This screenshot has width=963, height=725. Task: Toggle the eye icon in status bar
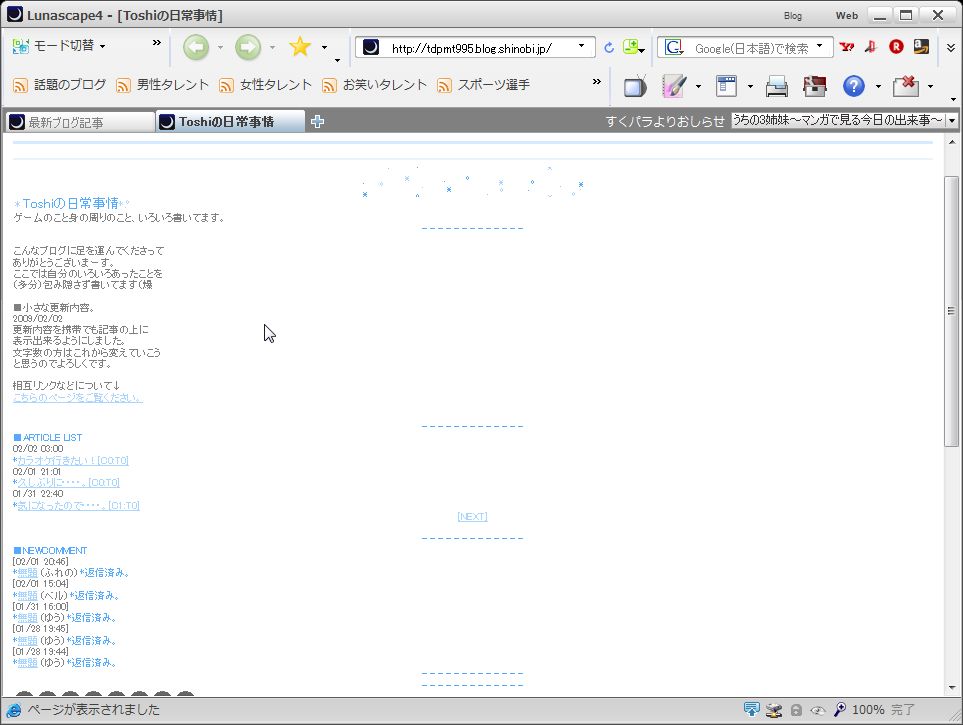(x=817, y=710)
